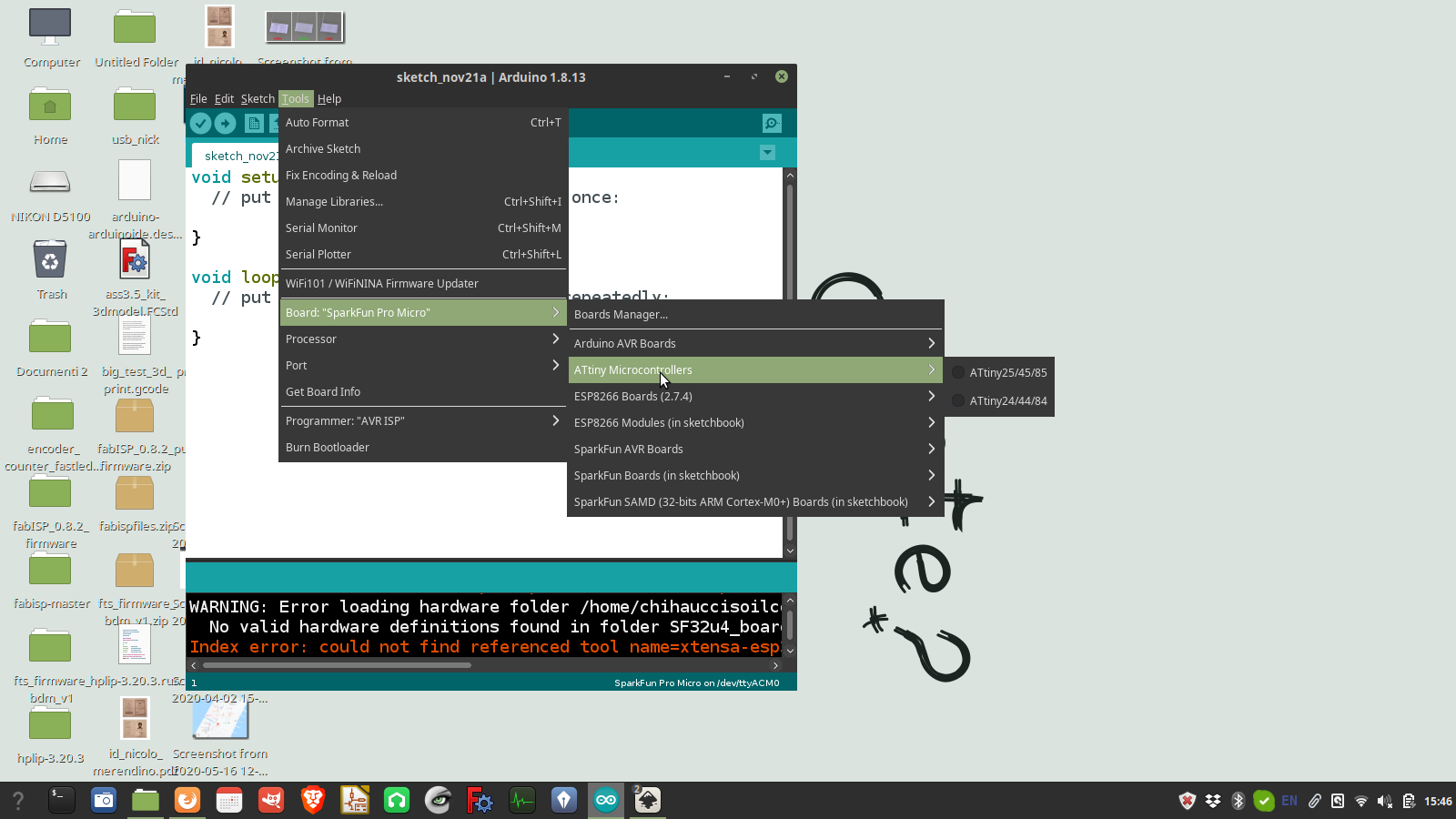
Task: Choose Get Board Info
Action: pyautogui.click(x=423, y=391)
